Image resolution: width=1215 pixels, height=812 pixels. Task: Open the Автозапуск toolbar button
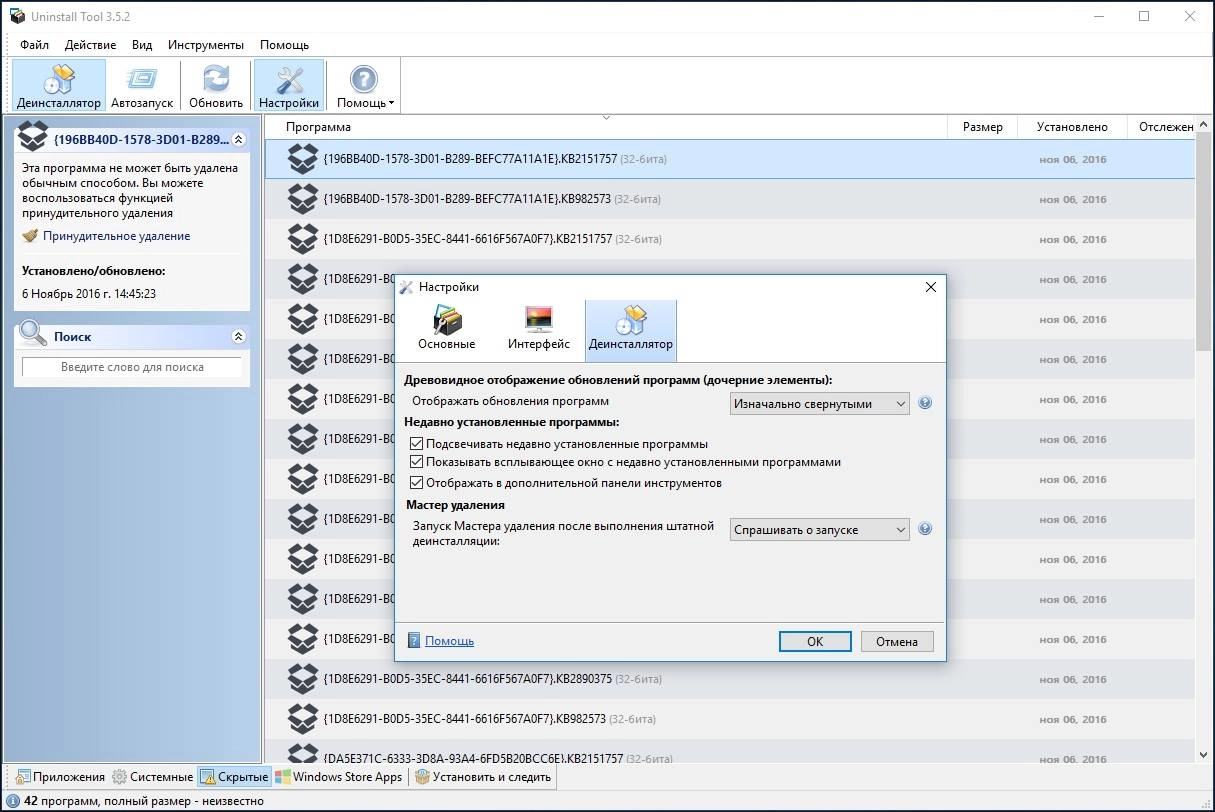[142, 86]
